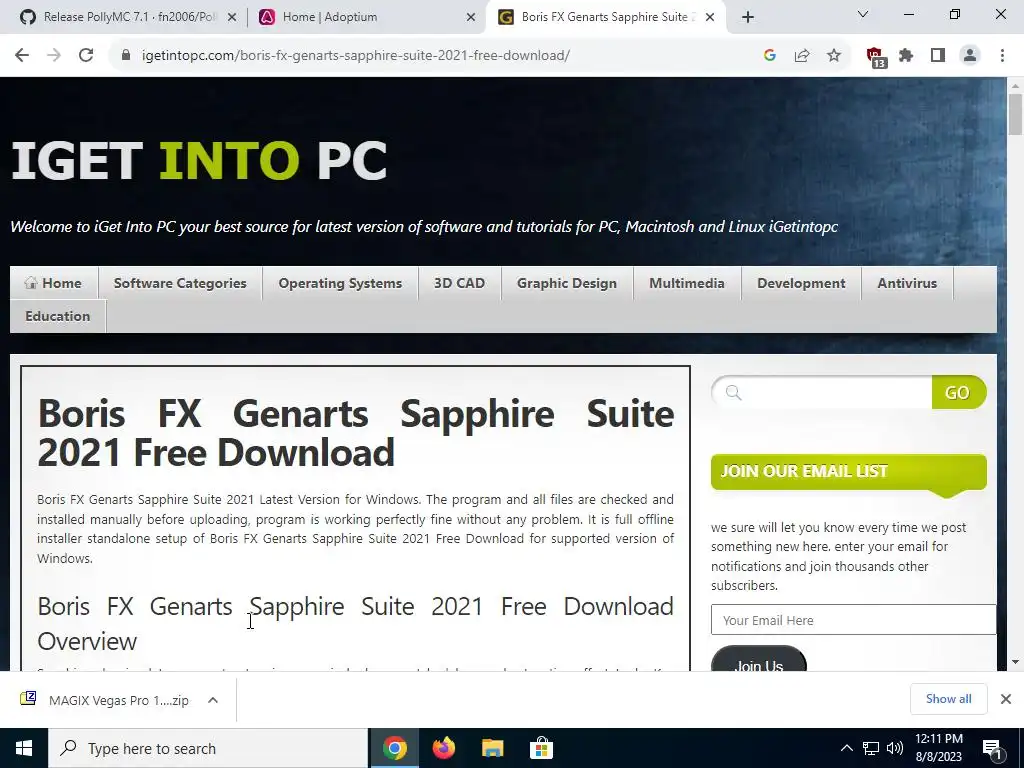Open File Explorer from the taskbar
The width and height of the screenshot is (1024, 768).
[492, 748]
